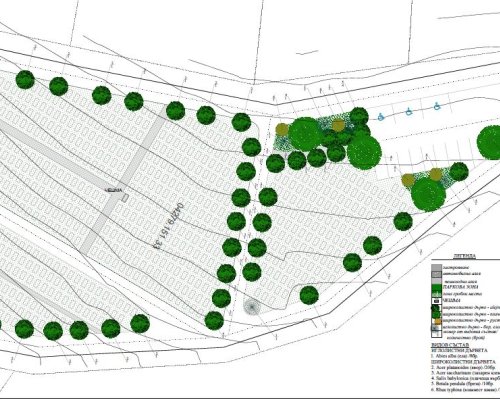Click the ПАРКОВА ЗОНА legend entry text
500x400 pixels.
(460, 287)
